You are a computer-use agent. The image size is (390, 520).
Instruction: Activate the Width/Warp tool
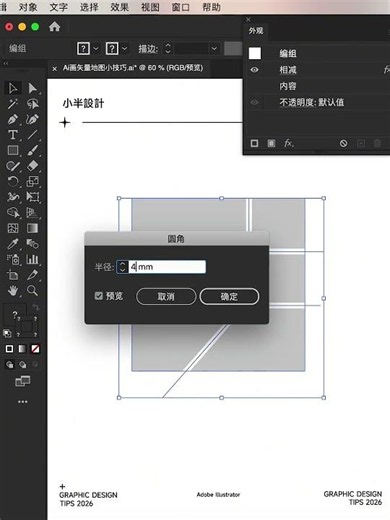click(13, 197)
